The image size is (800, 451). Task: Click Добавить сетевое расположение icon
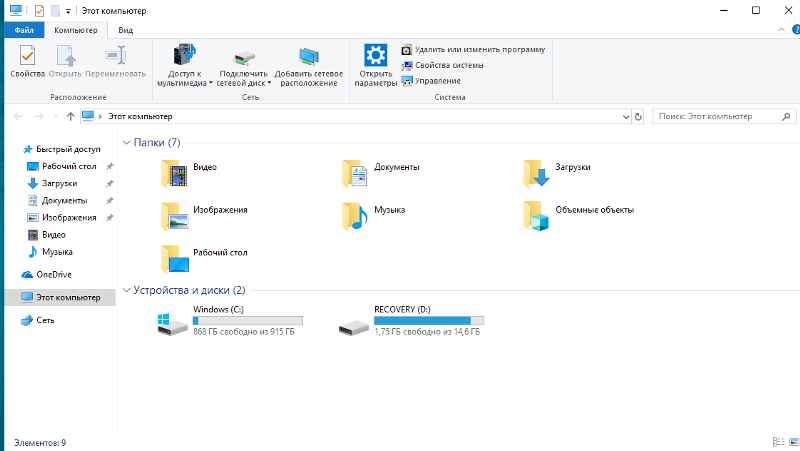(x=309, y=56)
